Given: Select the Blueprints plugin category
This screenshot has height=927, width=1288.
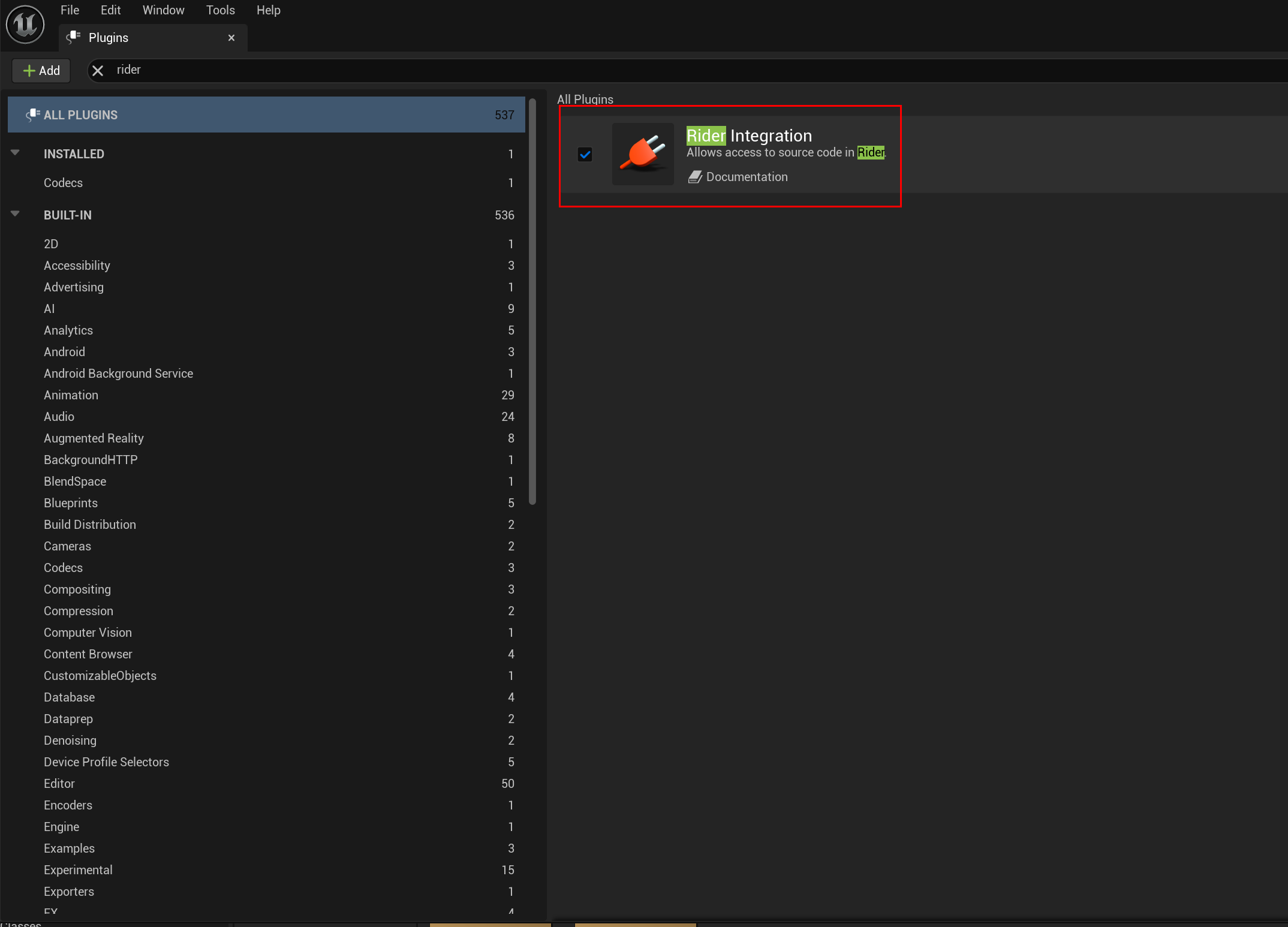Looking at the screenshot, I should click(x=71, y=503).
